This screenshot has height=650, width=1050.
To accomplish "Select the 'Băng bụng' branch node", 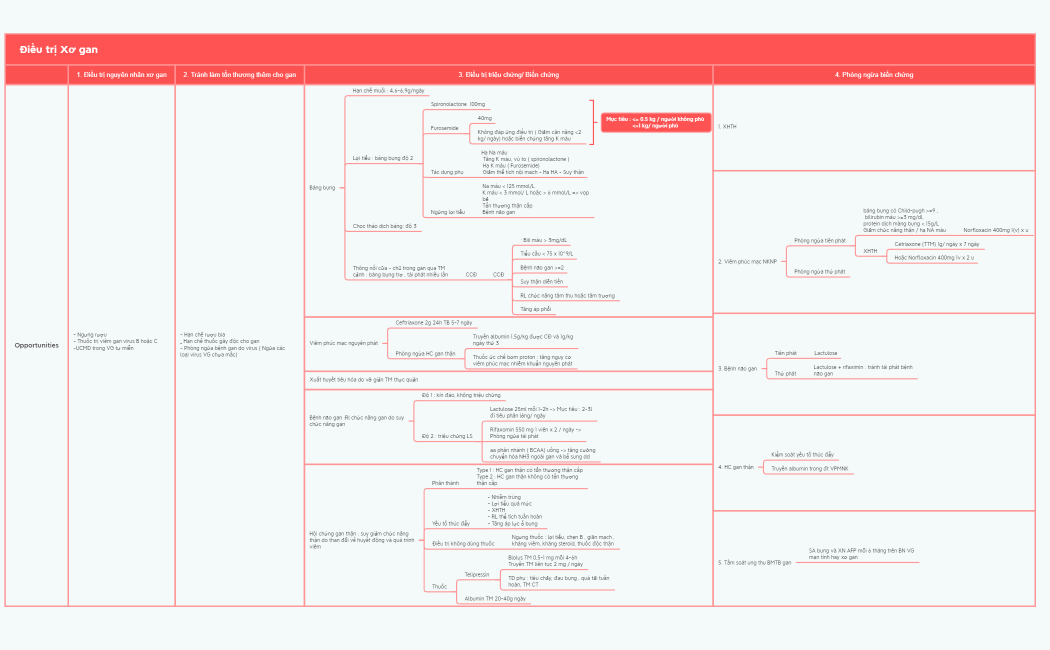I will [x=322, y=188].
